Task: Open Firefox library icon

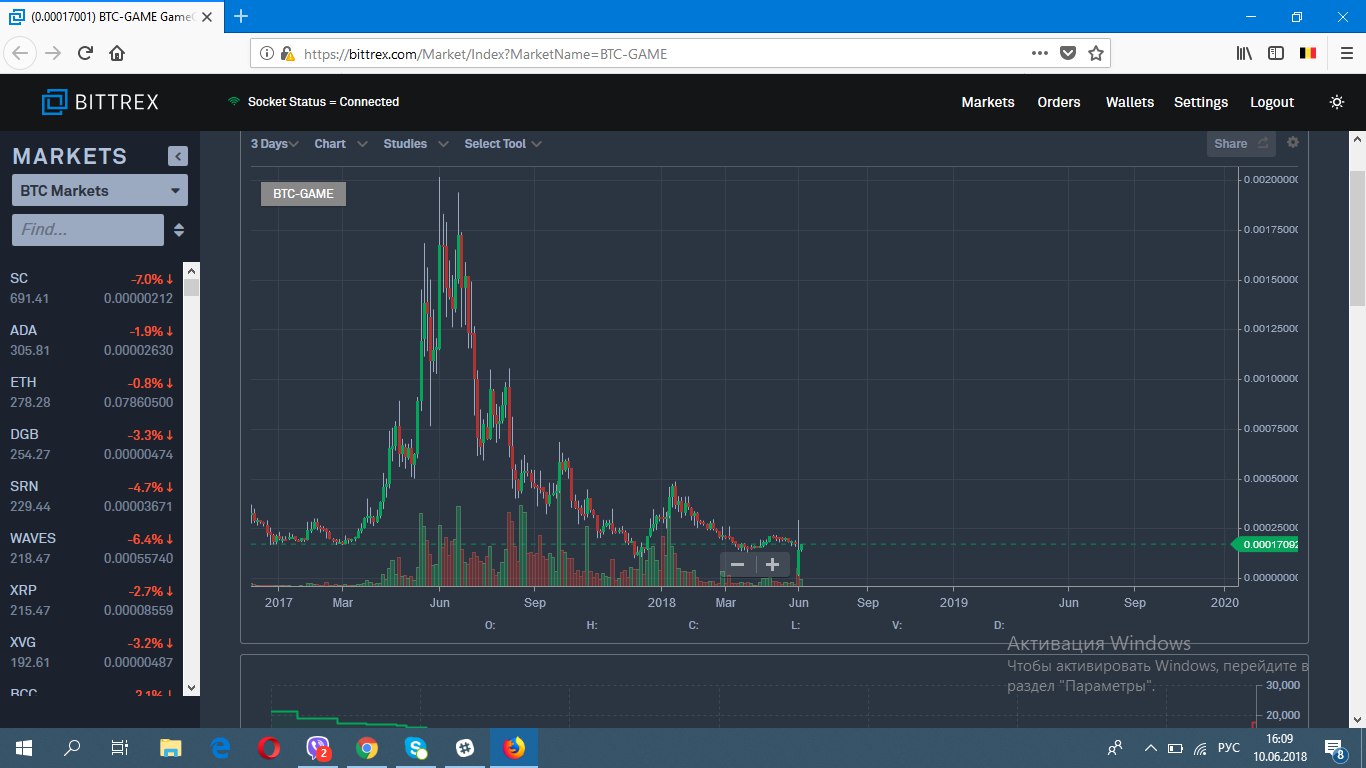Action: click(1245, 53)
